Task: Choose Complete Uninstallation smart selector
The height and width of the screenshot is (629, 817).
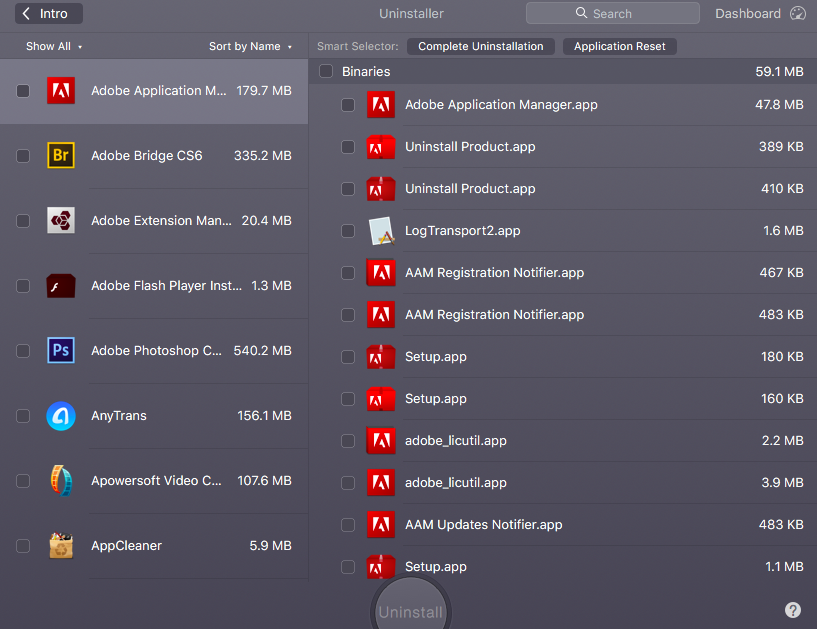Action: pyautogui.click(x=480, y=46)
